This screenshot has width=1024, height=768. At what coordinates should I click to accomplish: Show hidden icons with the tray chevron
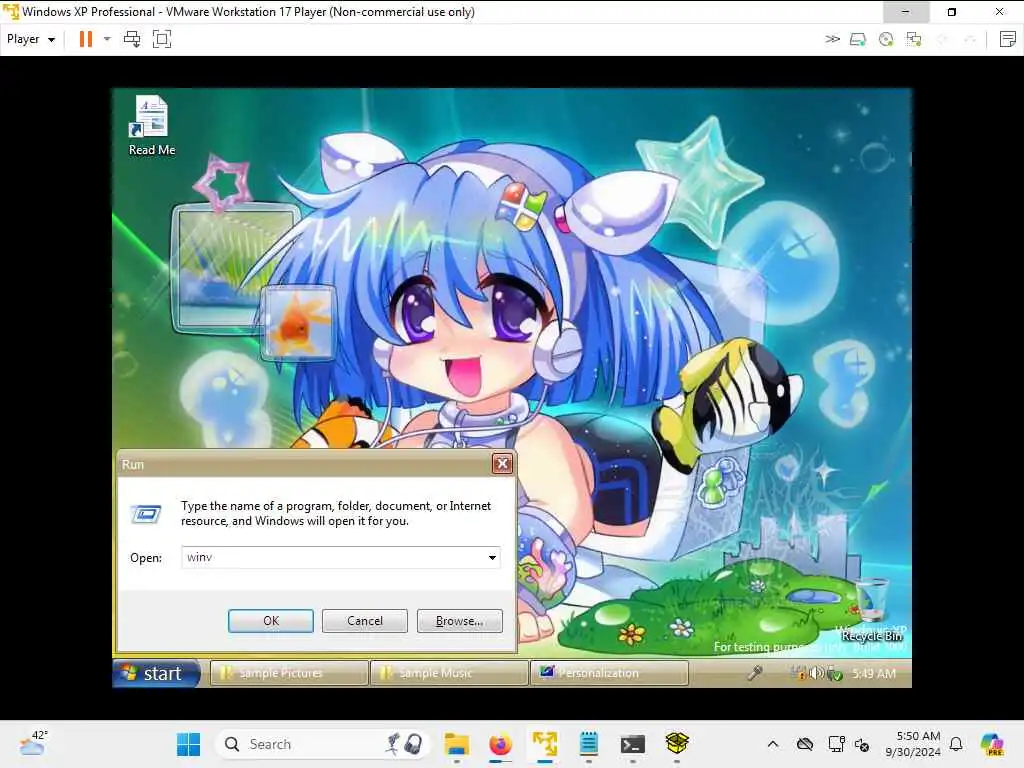pyautogui.click(x=773, y=744)
